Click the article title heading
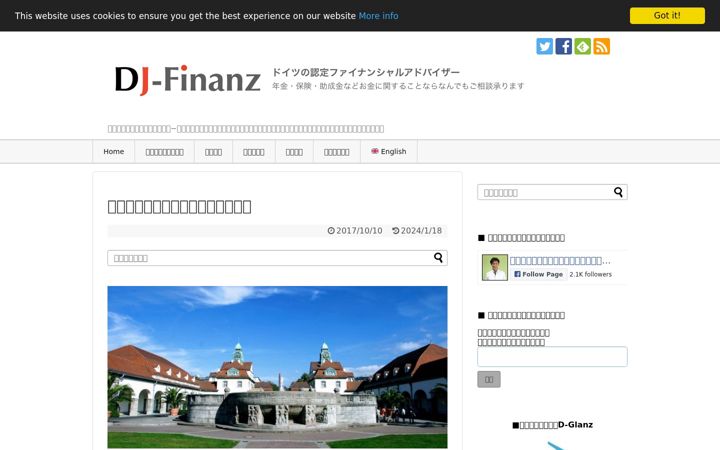 179,207
